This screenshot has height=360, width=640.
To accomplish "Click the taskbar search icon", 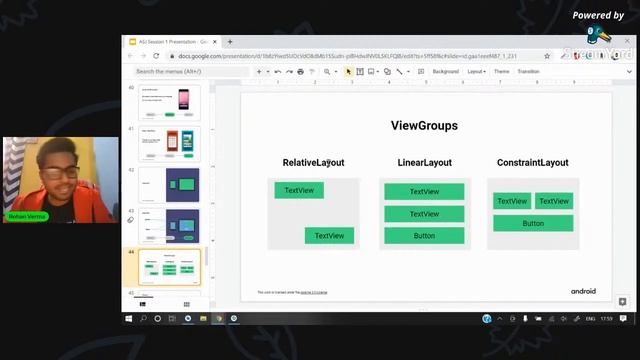I will pos(143,318).
